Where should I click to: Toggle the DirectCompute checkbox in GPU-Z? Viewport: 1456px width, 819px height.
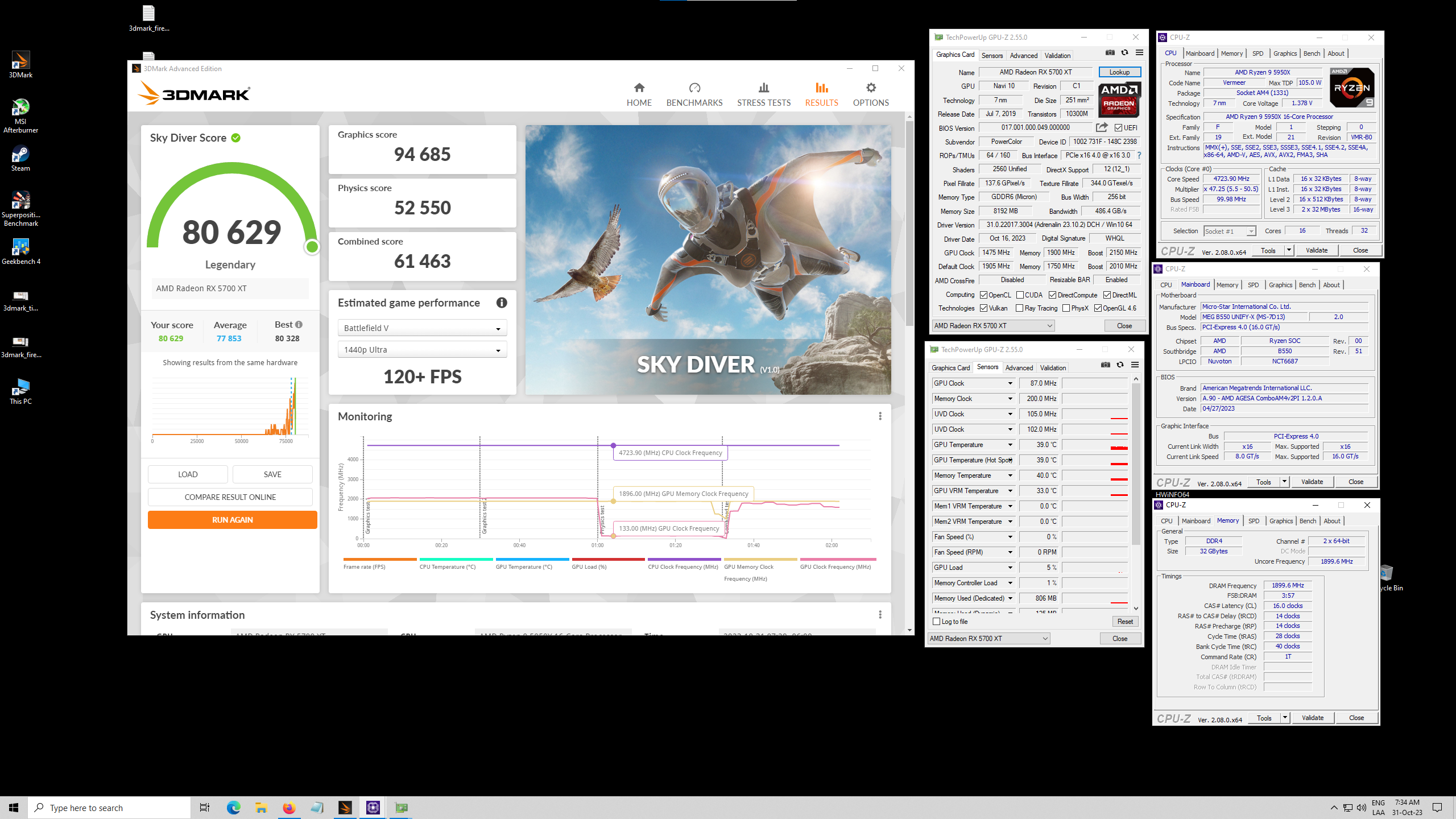pos(1052,295)
